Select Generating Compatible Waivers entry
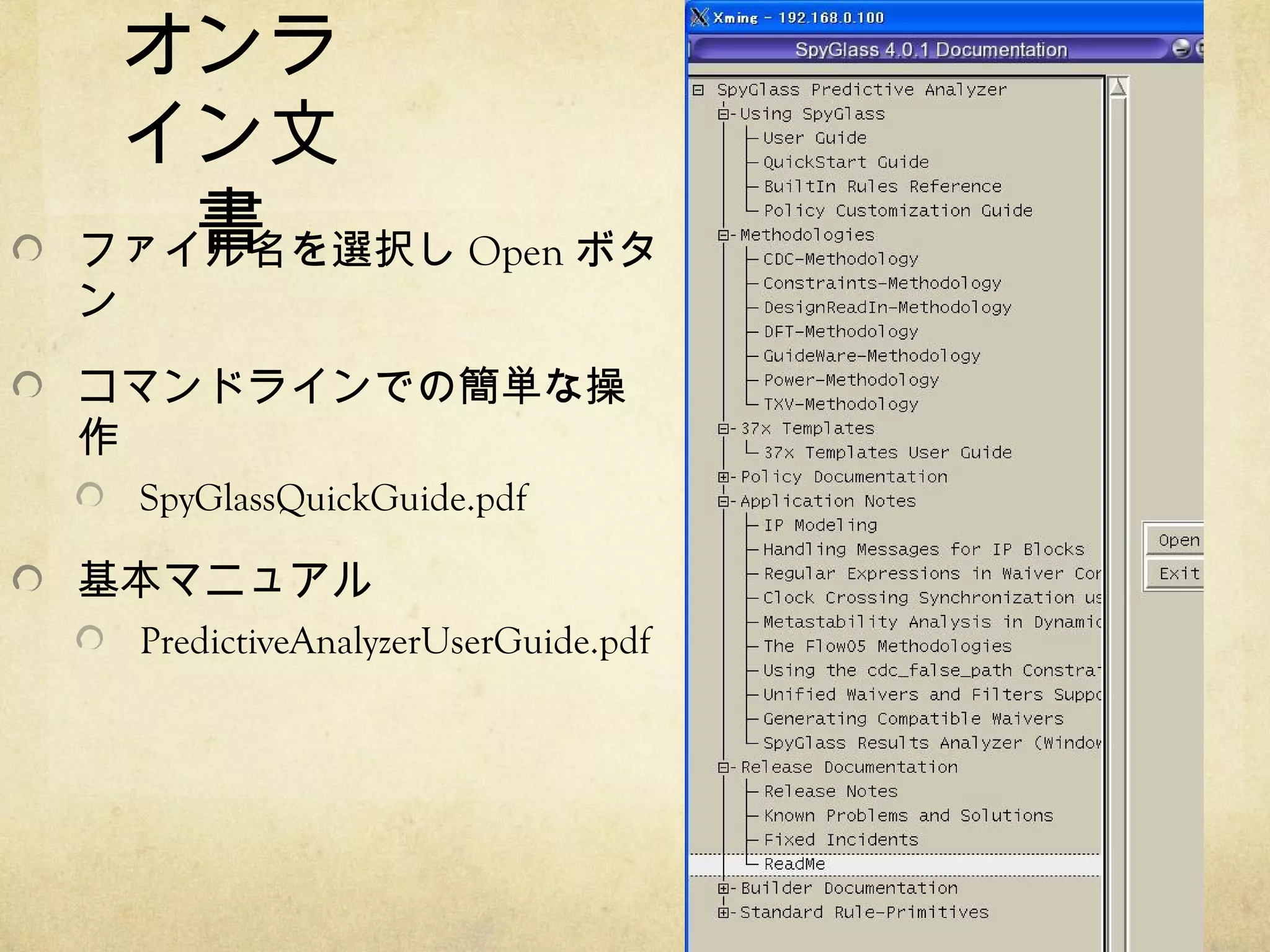 (x=913, y=719)
